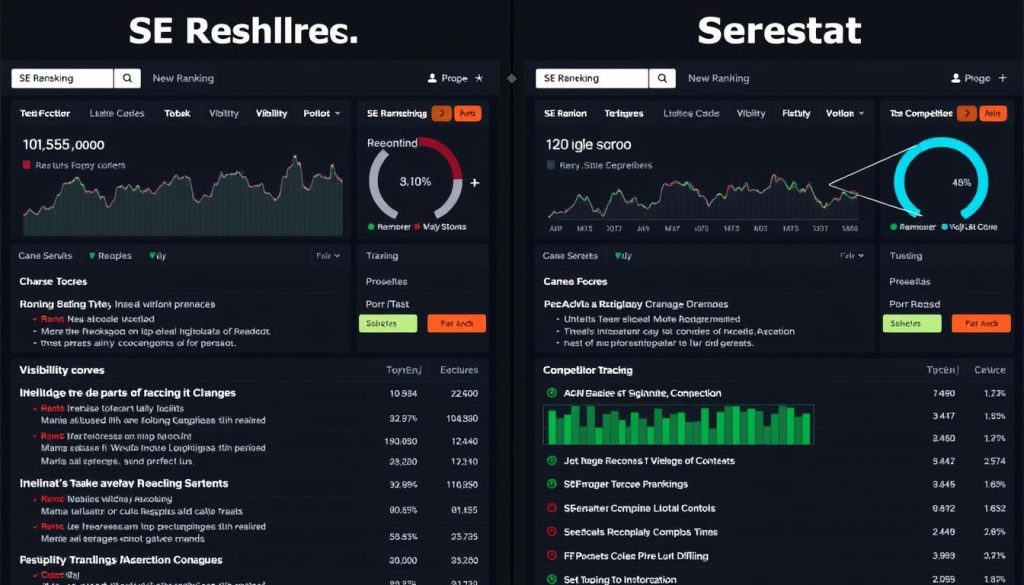The image size is (1024, 585).
Task: Open the Votion dropdown in right navigation
Action: click(843, 113)
